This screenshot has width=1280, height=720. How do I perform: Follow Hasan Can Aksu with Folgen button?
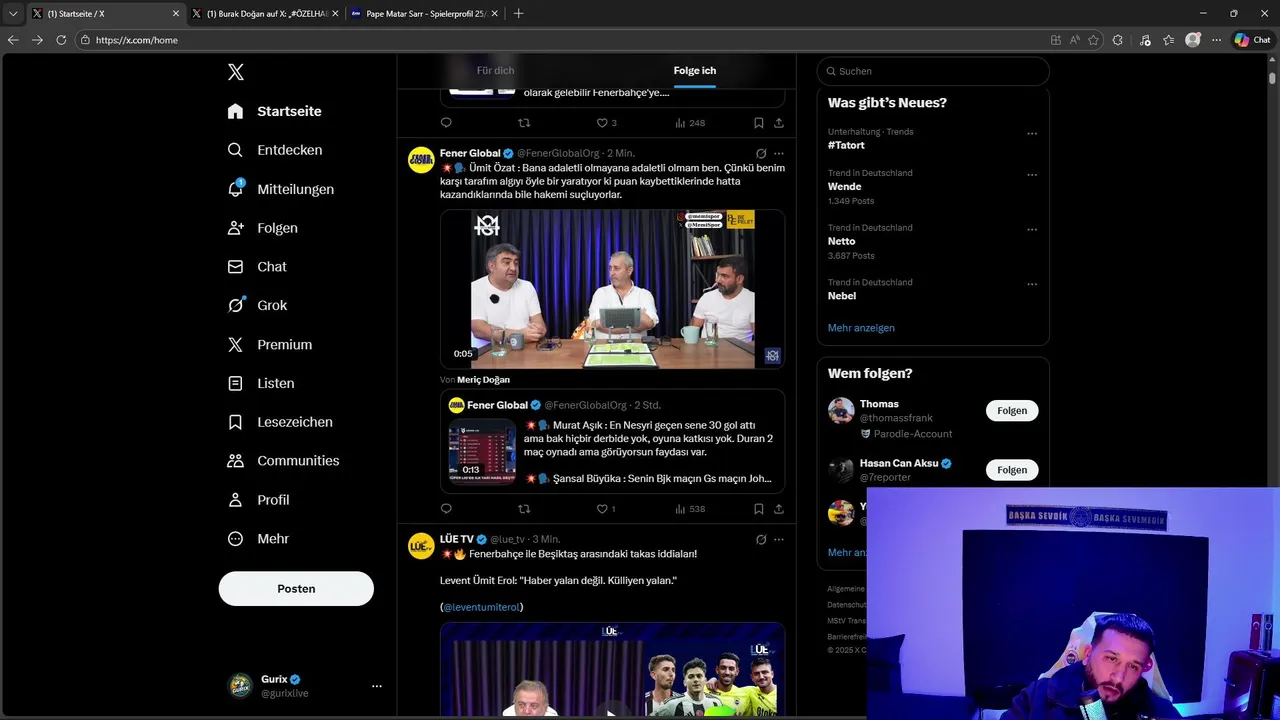click(x=1012, y=470)
